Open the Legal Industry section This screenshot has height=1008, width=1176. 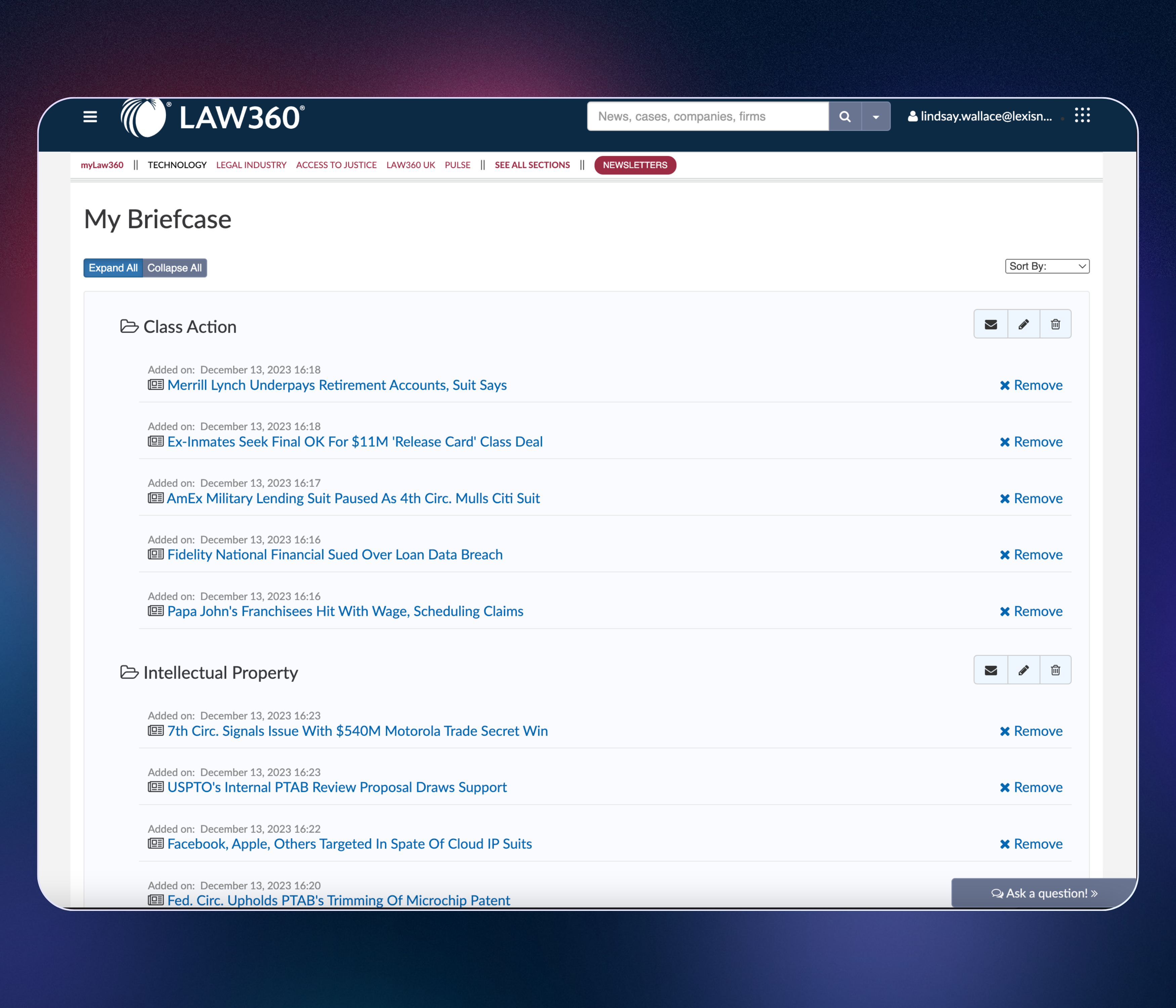click(x=251, y=165)
